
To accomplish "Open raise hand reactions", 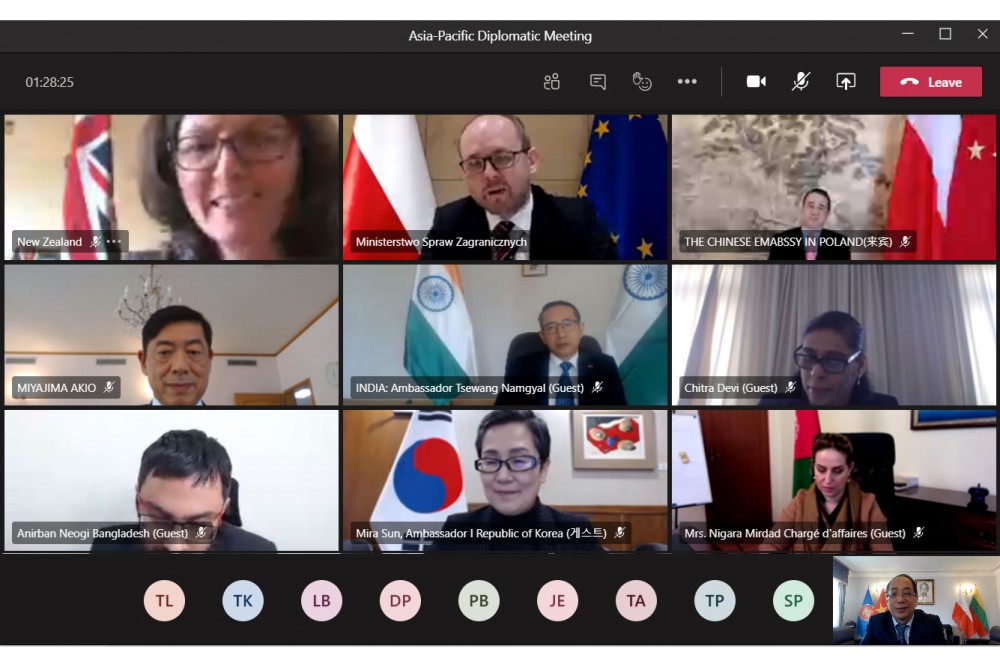I will click(642, 82).
